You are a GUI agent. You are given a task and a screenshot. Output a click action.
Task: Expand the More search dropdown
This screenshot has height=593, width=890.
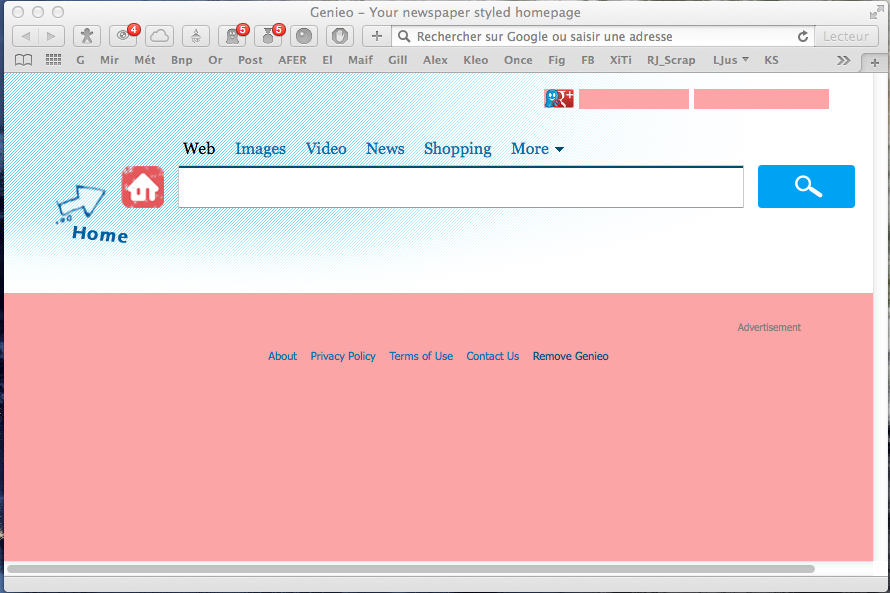click(537, 149)
